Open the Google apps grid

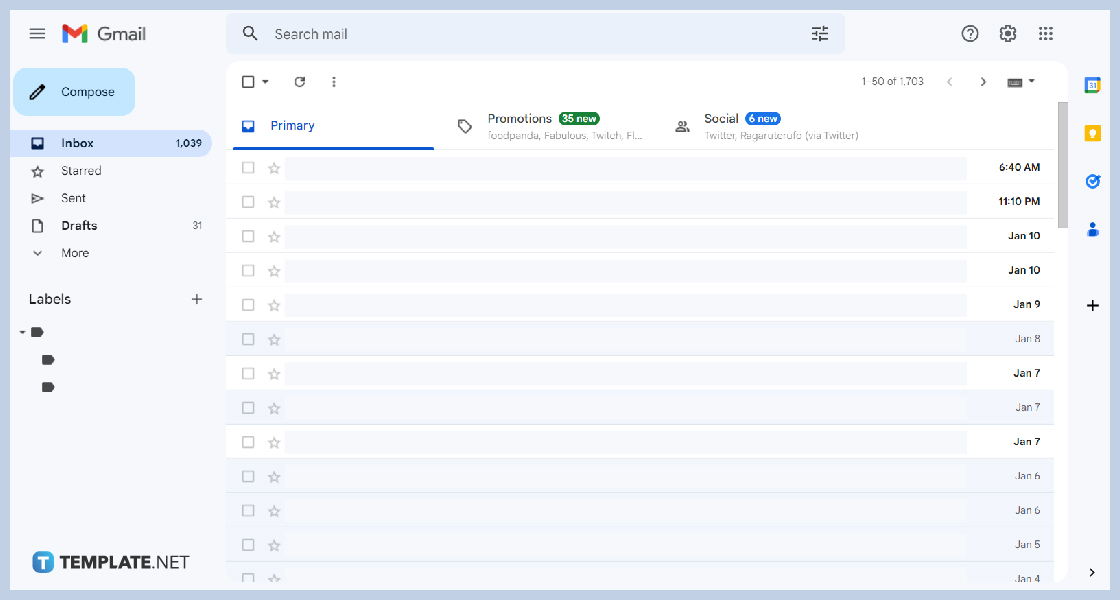click(1046, 33)
